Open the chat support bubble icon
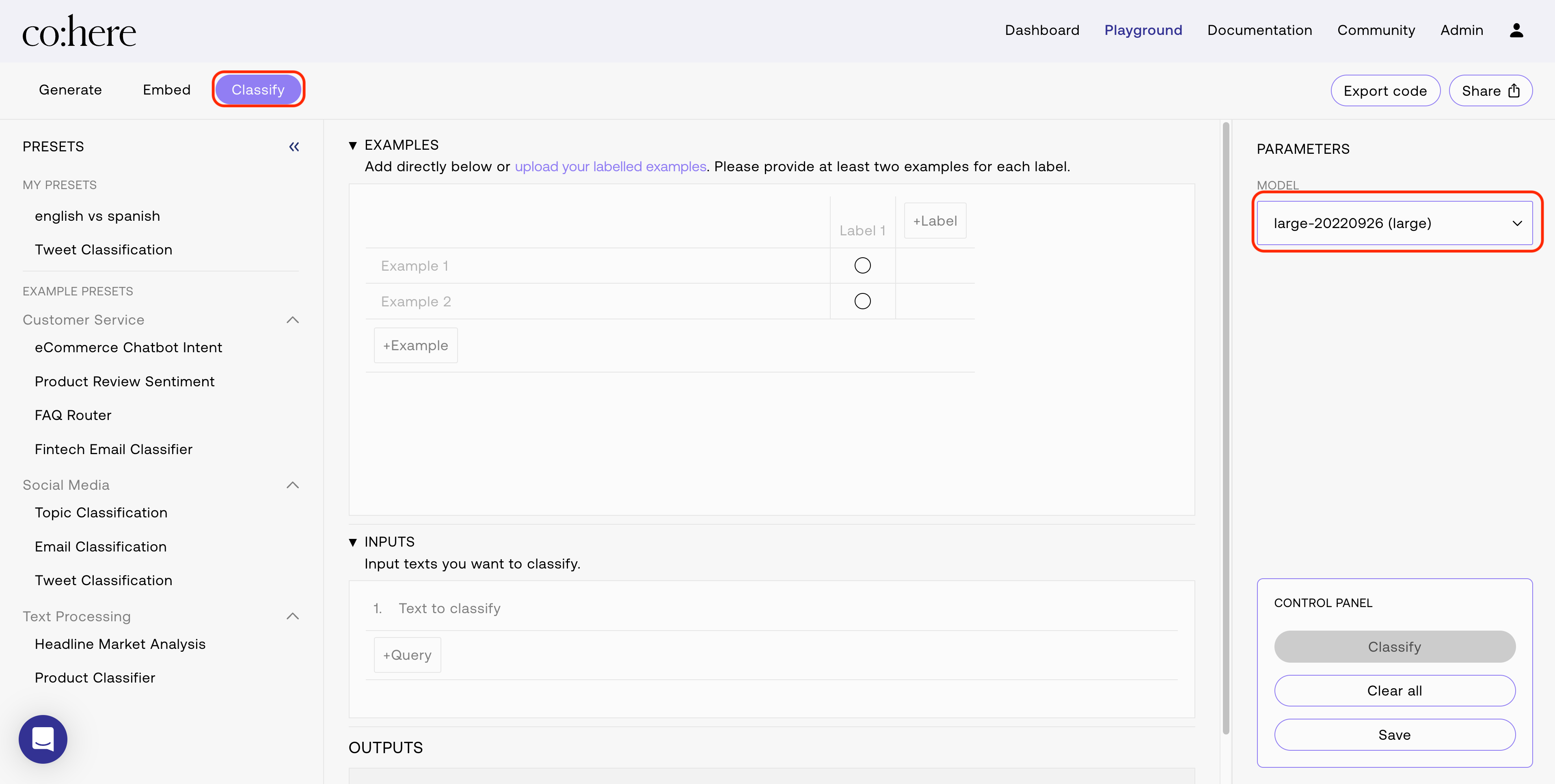Viewport: 1555px width, 784px height. 43,739
